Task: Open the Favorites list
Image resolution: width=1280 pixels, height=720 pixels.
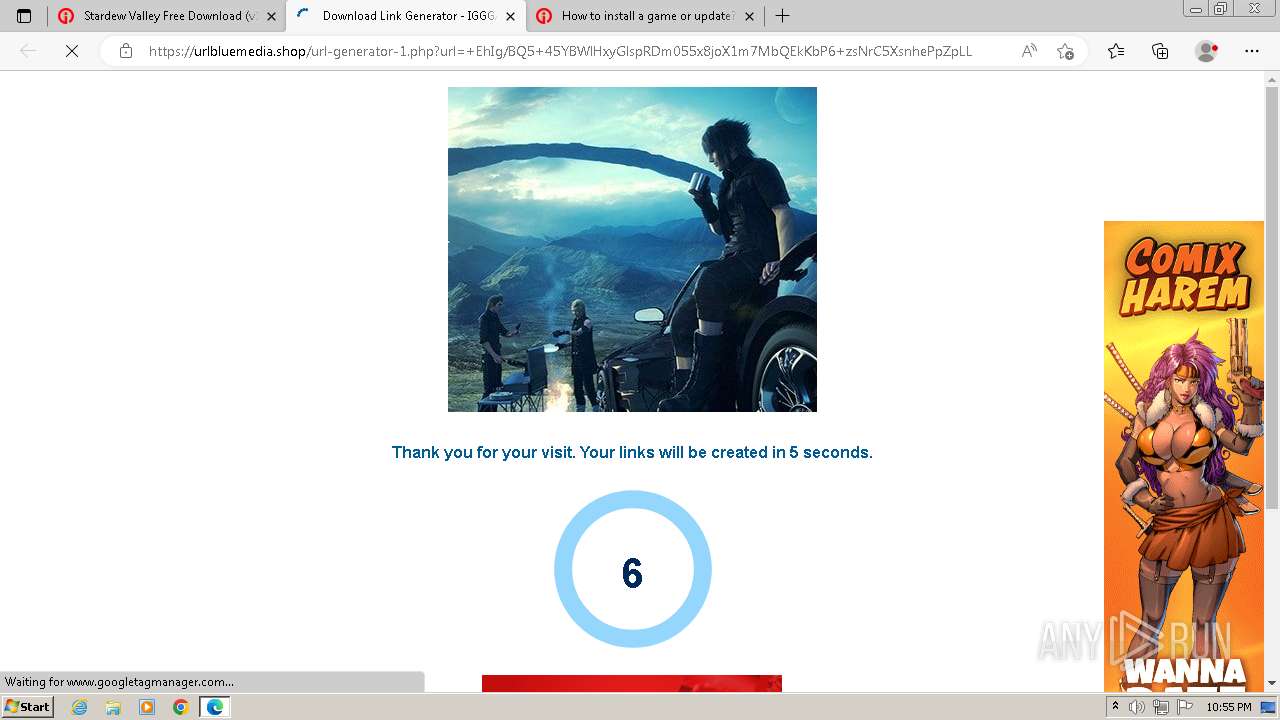Action: pos(1116,51)
